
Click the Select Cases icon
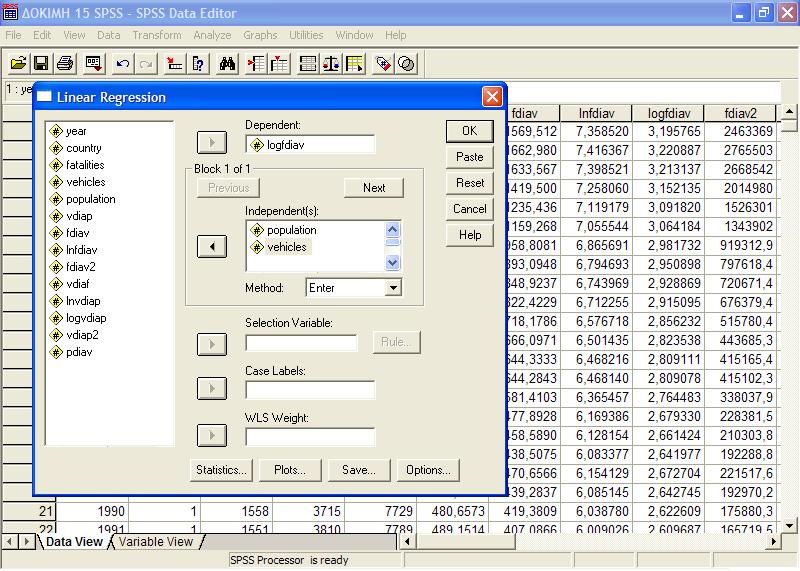tap(355, 64)
